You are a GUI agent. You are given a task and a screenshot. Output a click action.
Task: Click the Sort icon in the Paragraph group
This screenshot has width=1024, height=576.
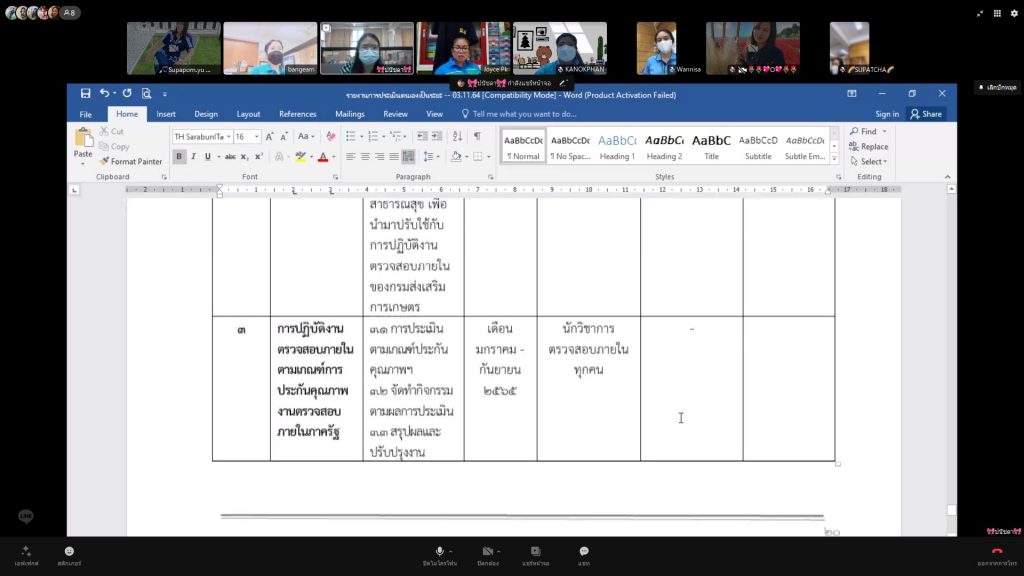(457, 136)
